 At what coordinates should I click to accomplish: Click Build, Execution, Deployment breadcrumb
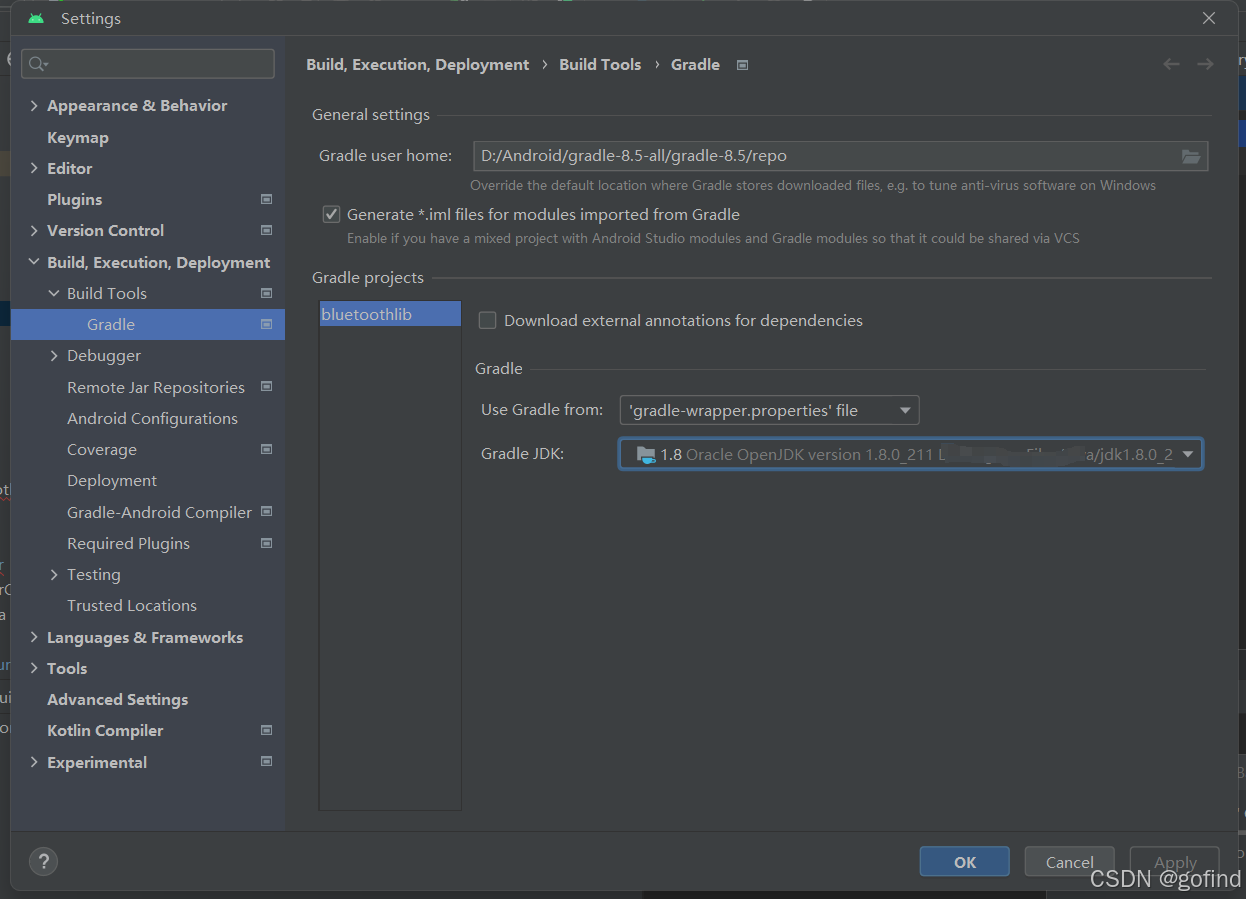pos(418,64)
